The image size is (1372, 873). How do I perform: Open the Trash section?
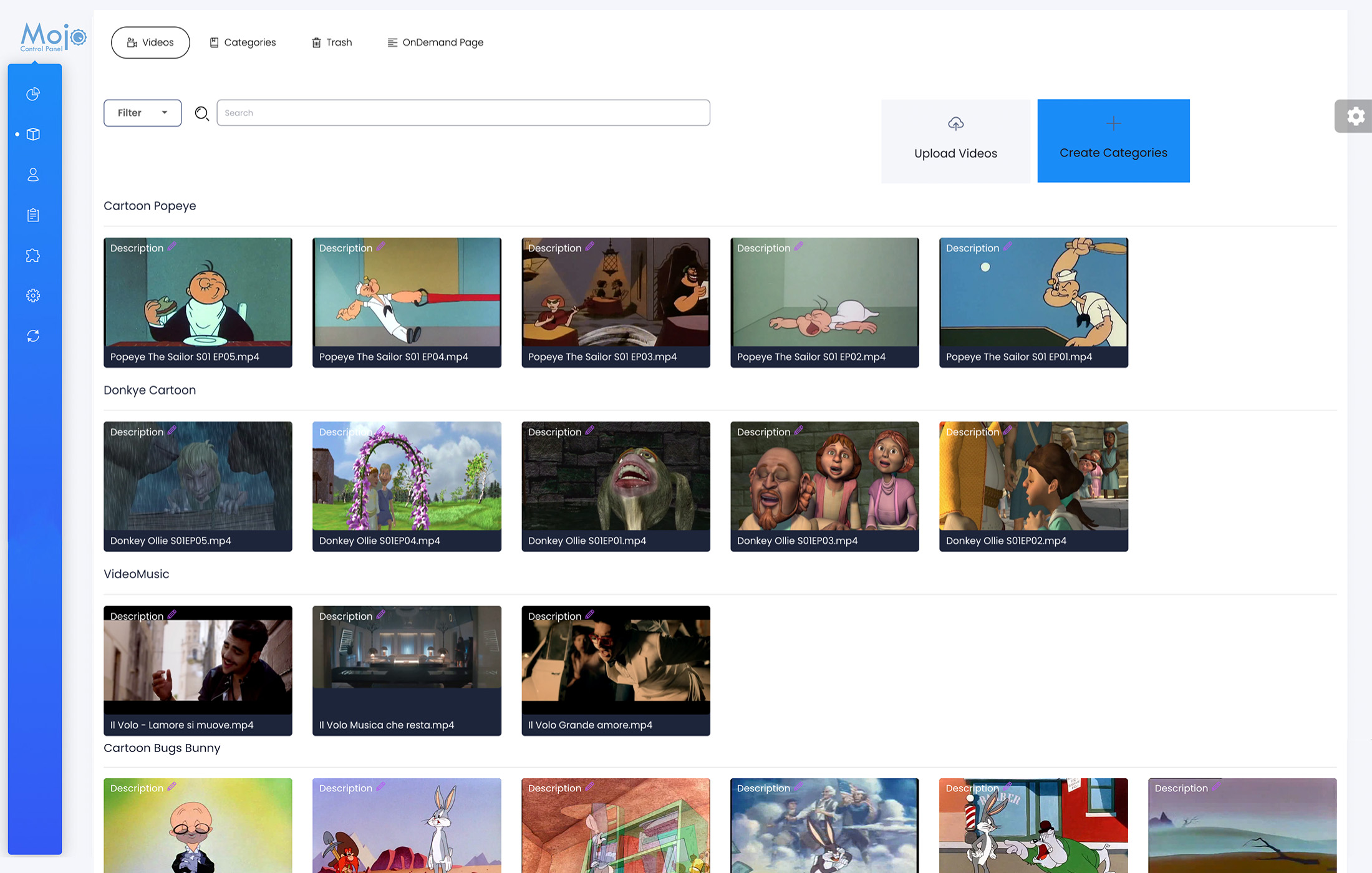pos(332,42)
